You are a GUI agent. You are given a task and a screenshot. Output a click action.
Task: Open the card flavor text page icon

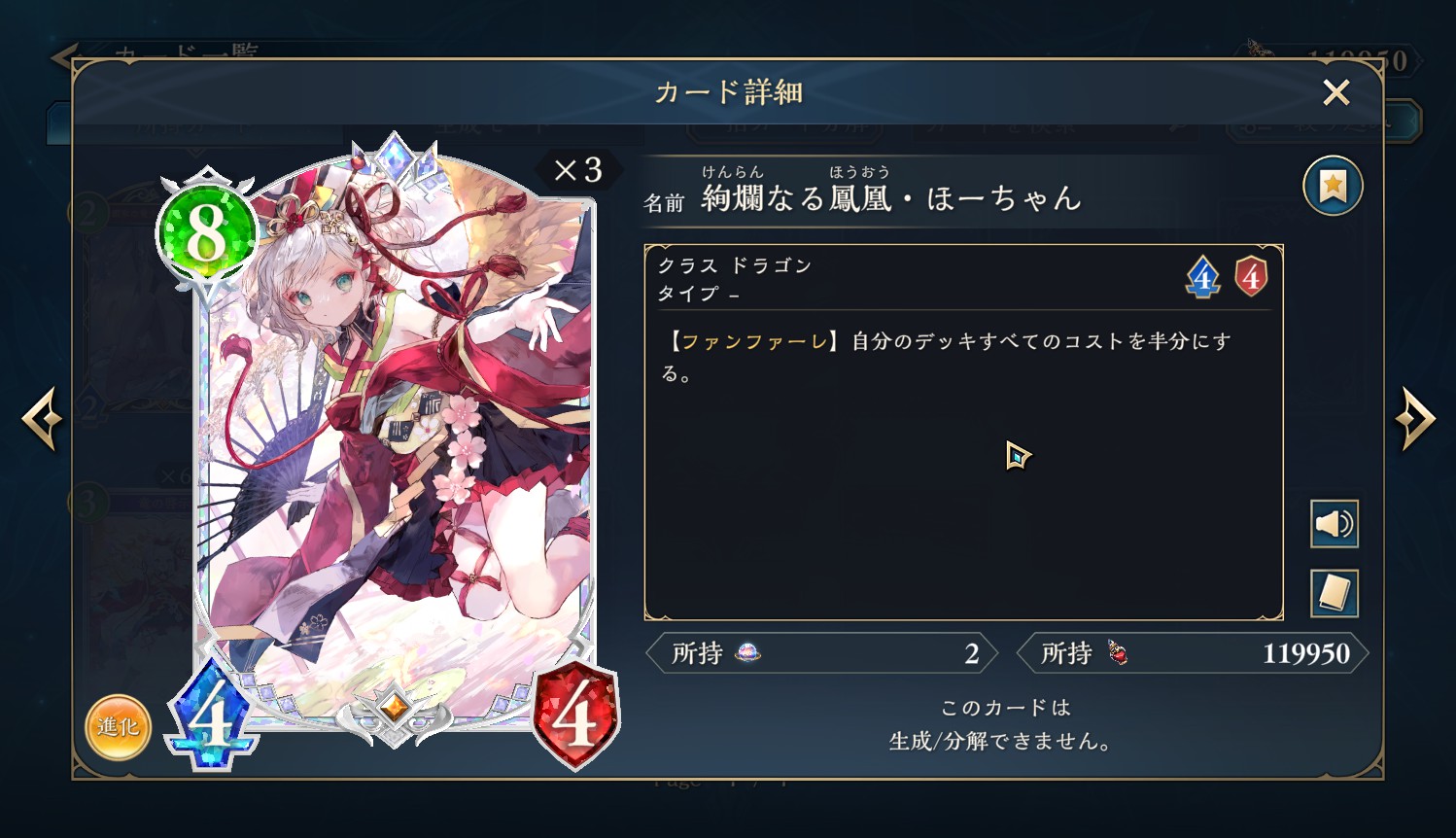pyautogui.click(x=1335, y=593)
